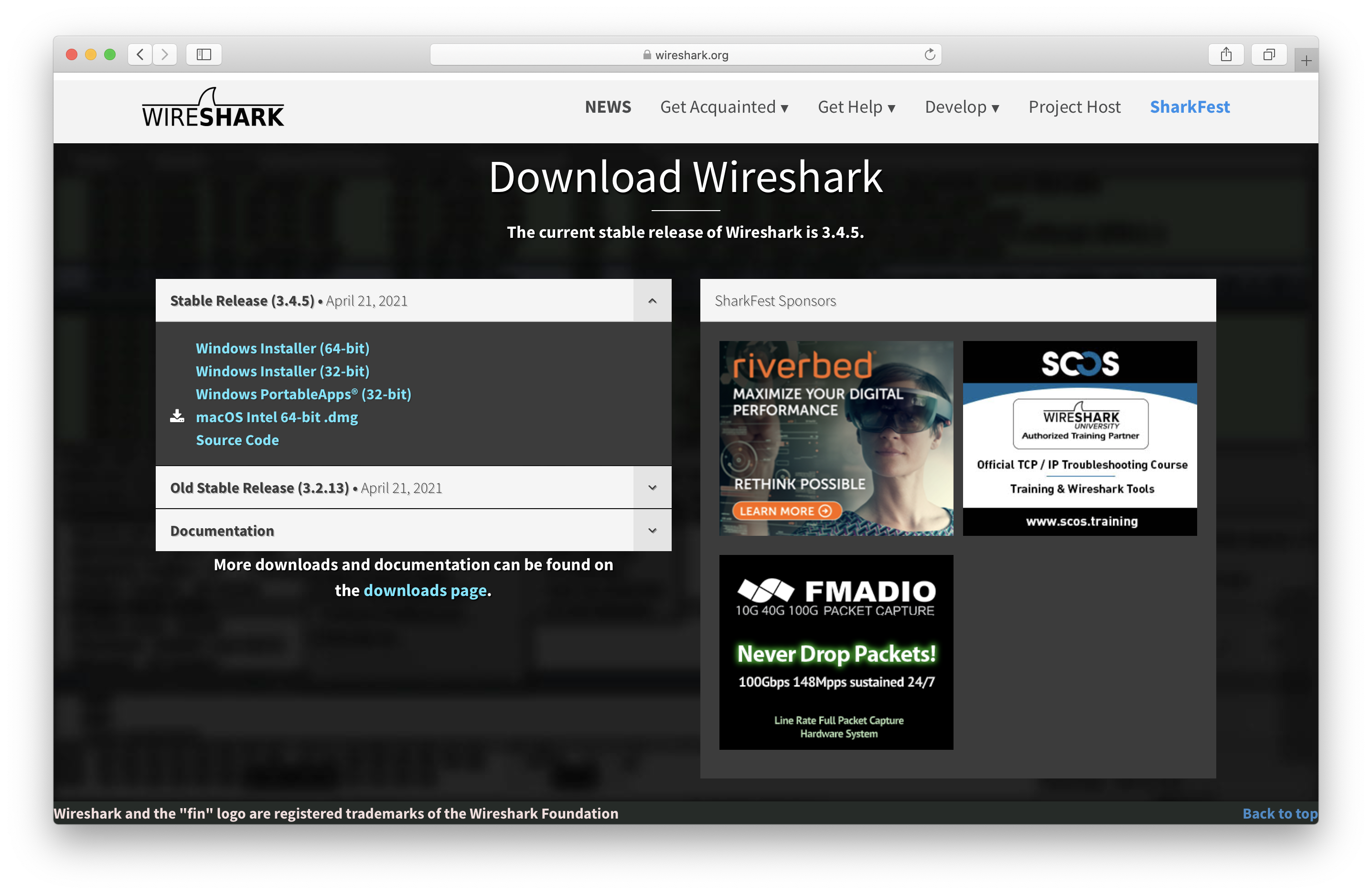The height and width of the screenshot is (895, 1372).
Task: Click the current stable release 3.4.5 text
Action: point(686,232)
